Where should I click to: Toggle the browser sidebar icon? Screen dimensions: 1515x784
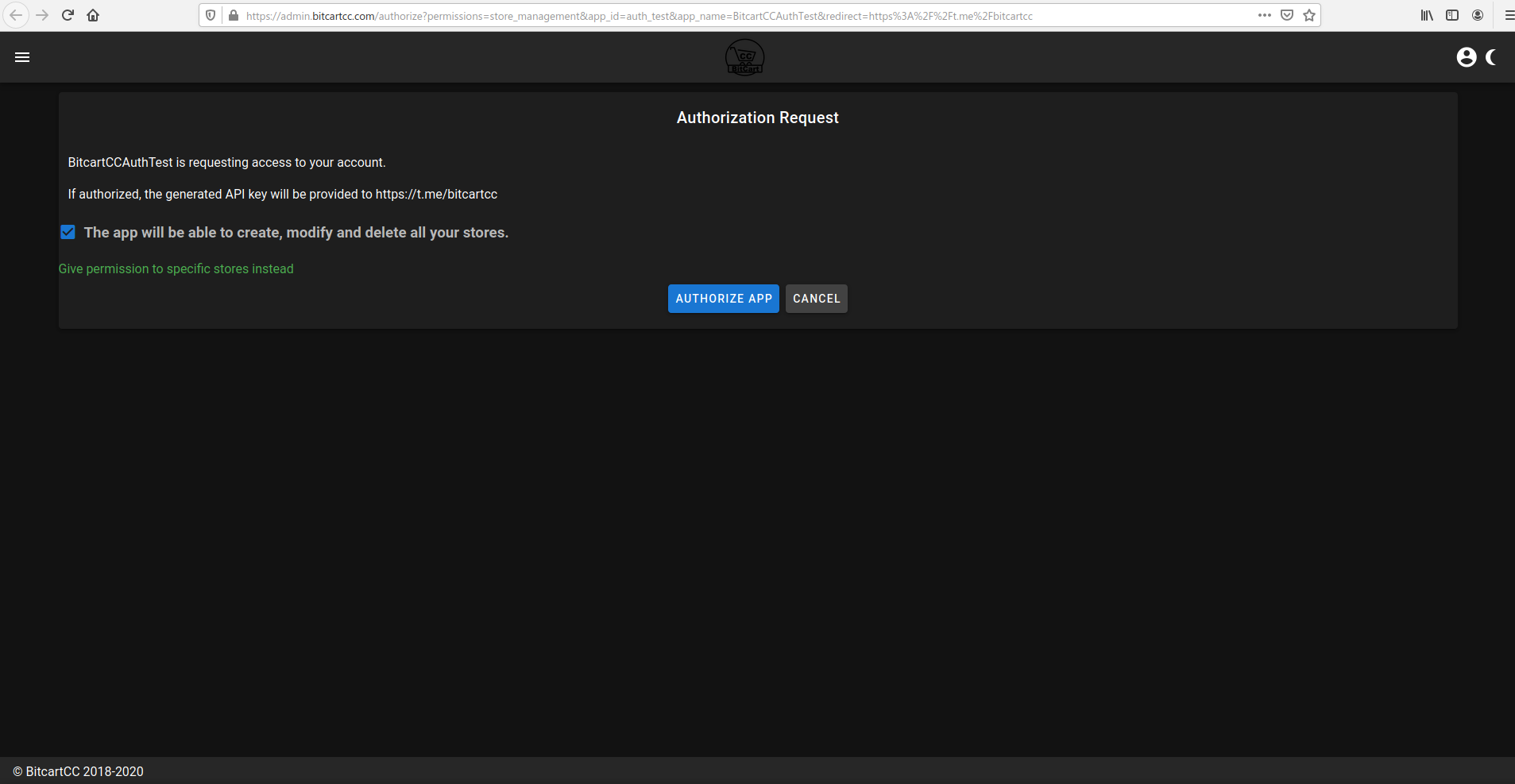[x=1452, y=15]
